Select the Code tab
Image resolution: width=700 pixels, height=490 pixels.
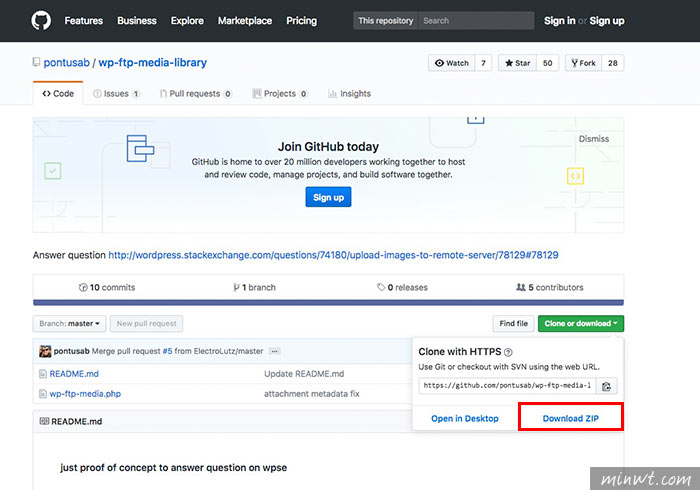58,94
